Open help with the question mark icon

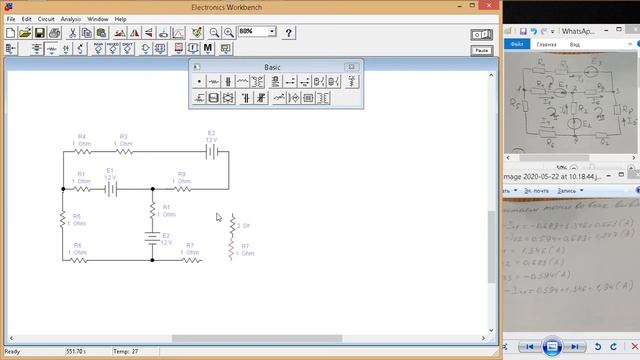point(289,33)
